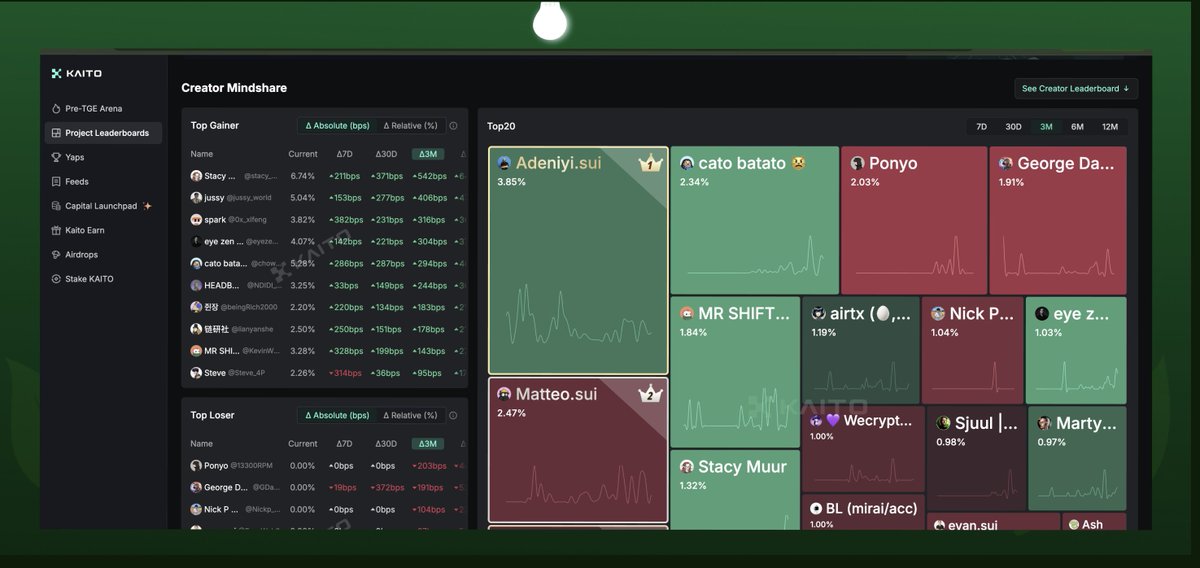Click jussy's avatar in Top Gainer

pos(196,198)
